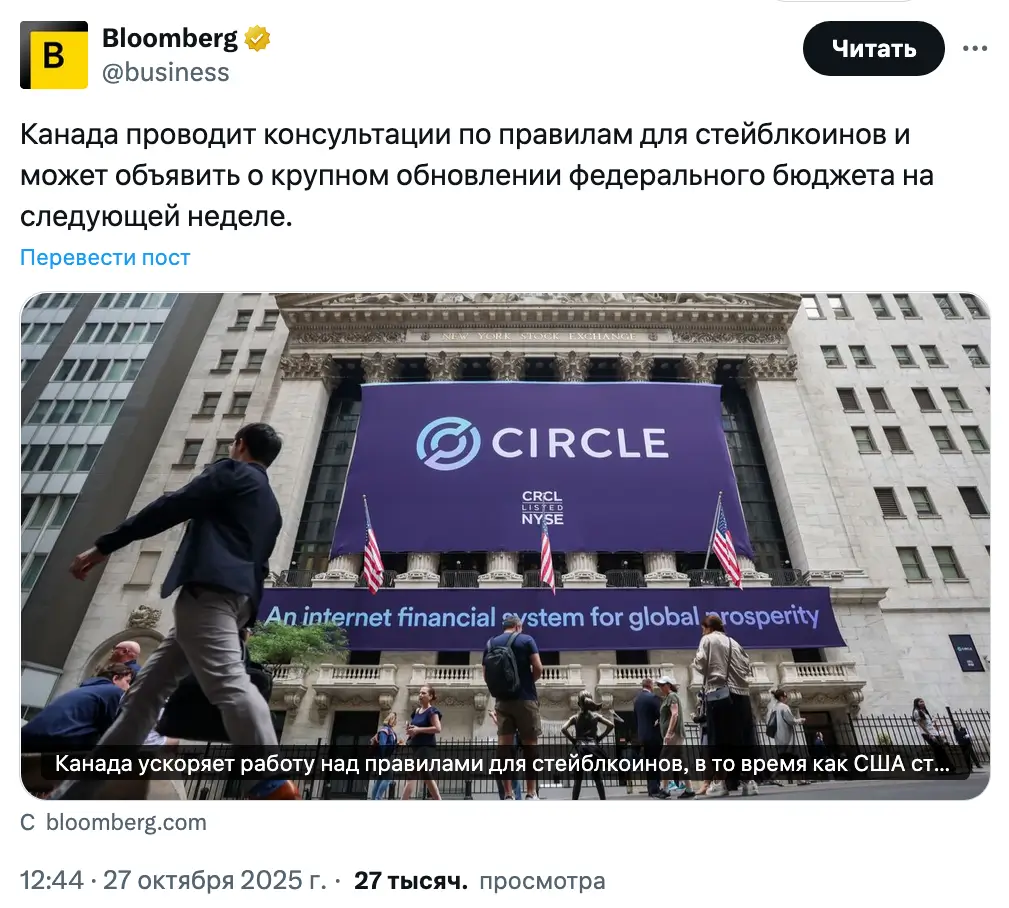Open the bloomberg.com source link
This screenshot has width=1009, height=908.
coord(126,823)
